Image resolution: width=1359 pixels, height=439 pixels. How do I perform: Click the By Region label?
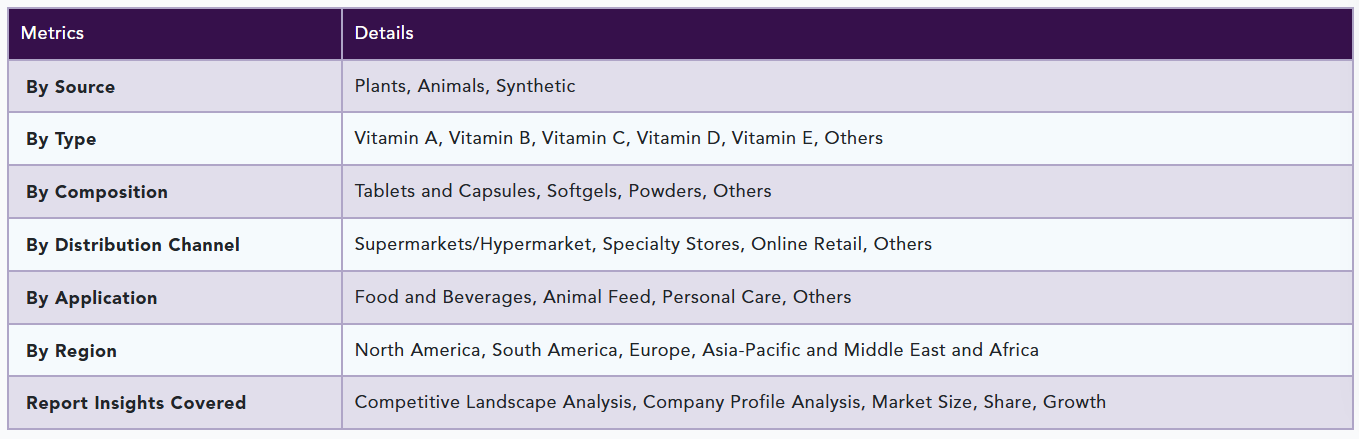[x=71, y=351]
